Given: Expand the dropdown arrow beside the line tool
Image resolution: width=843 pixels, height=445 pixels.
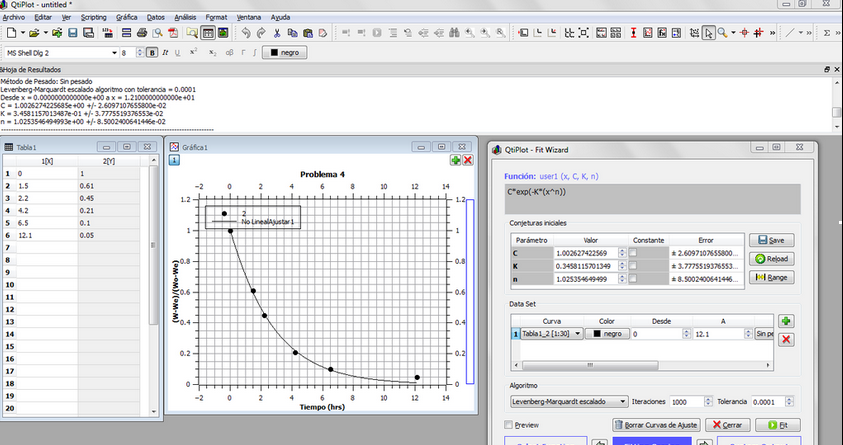Looking at the screenshot, I should coord(800,33).
